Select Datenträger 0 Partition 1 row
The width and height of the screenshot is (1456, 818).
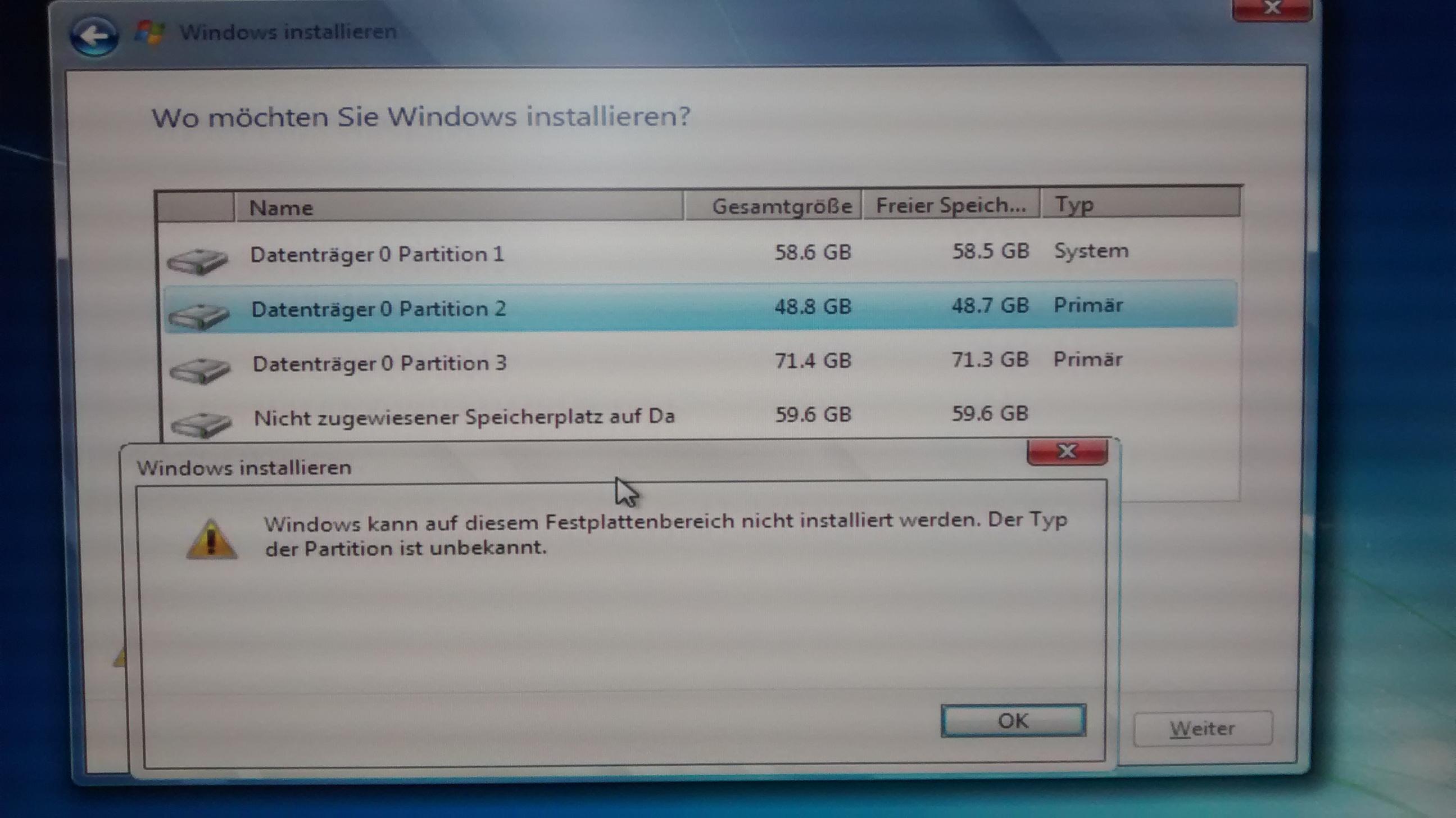[700, 252]
